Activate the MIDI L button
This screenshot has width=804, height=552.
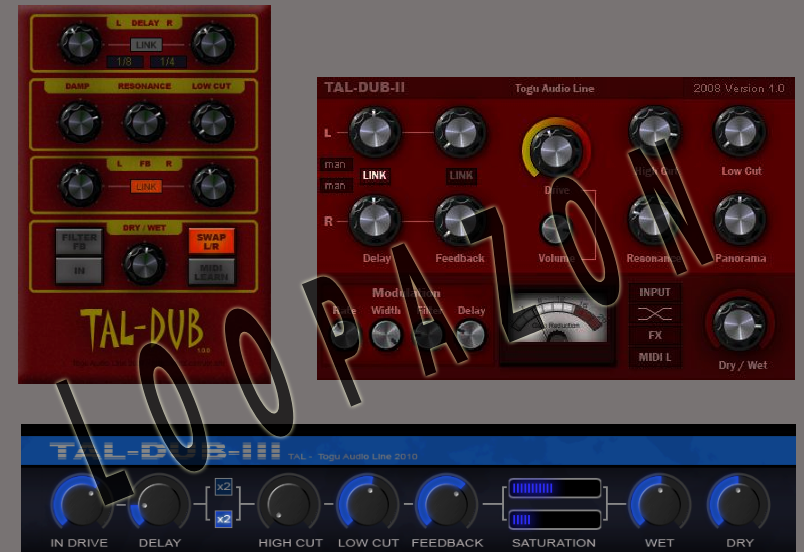click(655, 357)
